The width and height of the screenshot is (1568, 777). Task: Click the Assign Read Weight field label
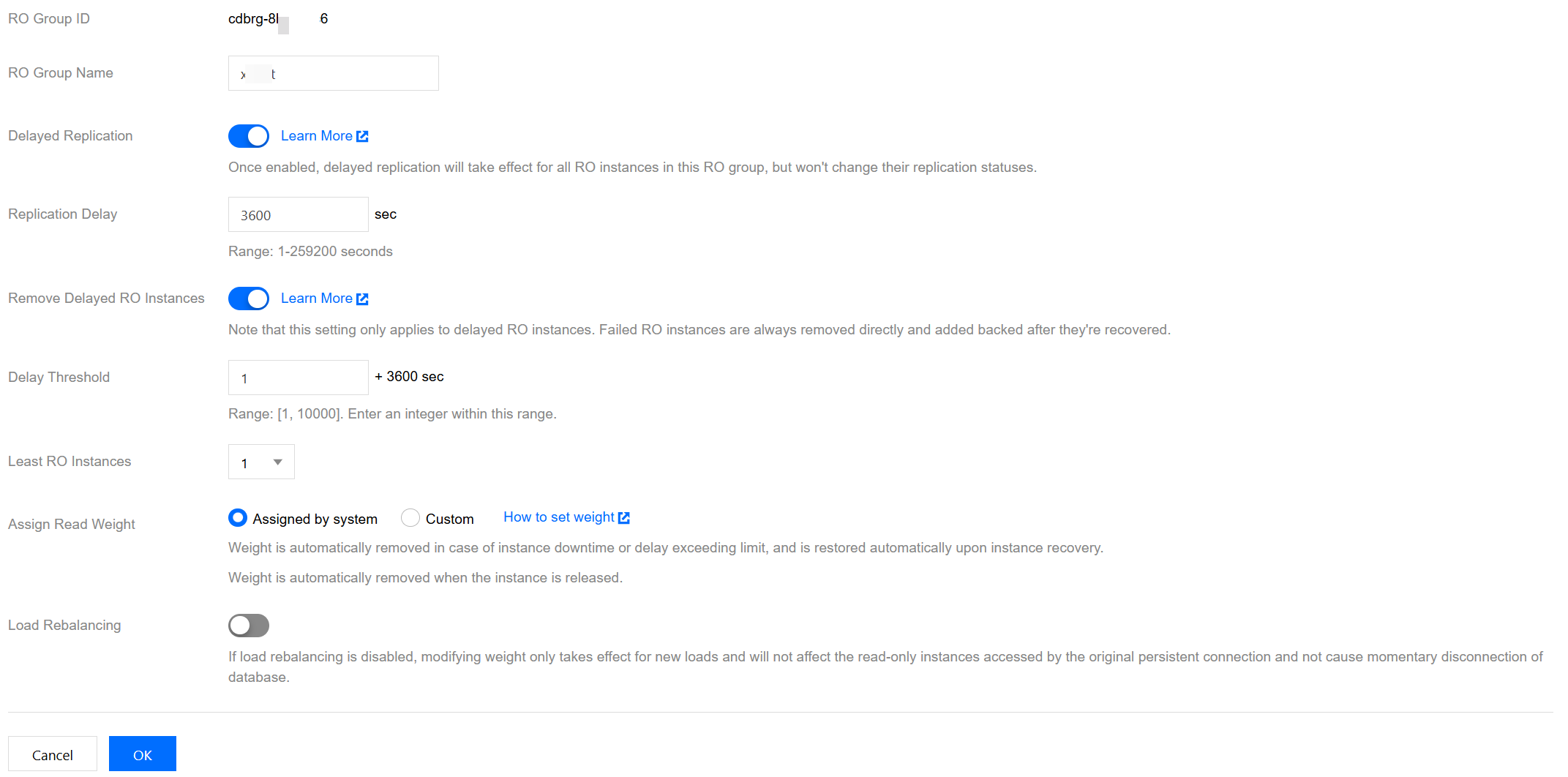(x=72, y=524)
